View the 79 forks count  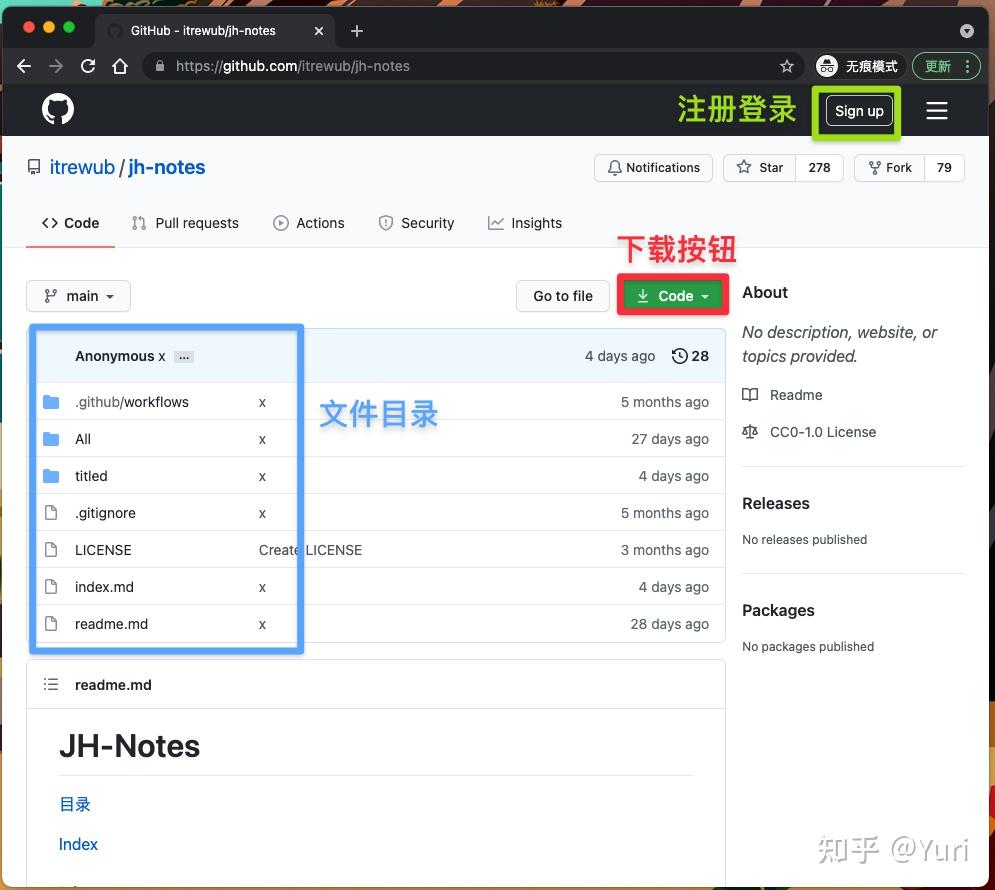point(944,167)
